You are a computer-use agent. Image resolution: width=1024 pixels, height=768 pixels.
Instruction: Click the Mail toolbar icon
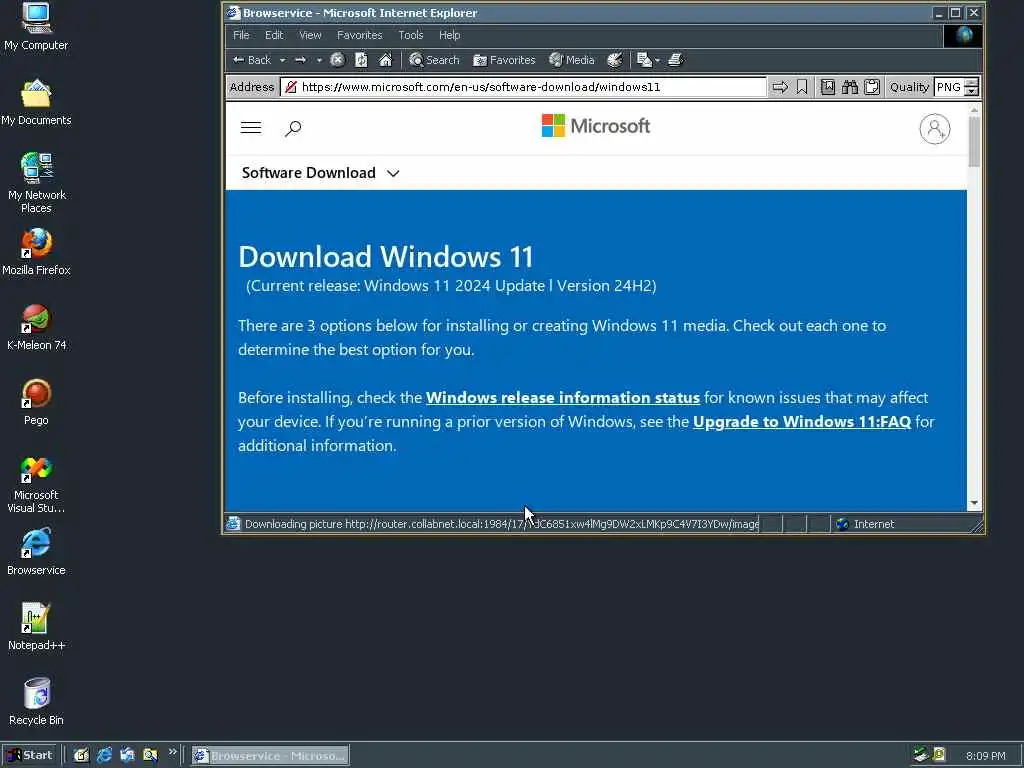pos(644,60)
